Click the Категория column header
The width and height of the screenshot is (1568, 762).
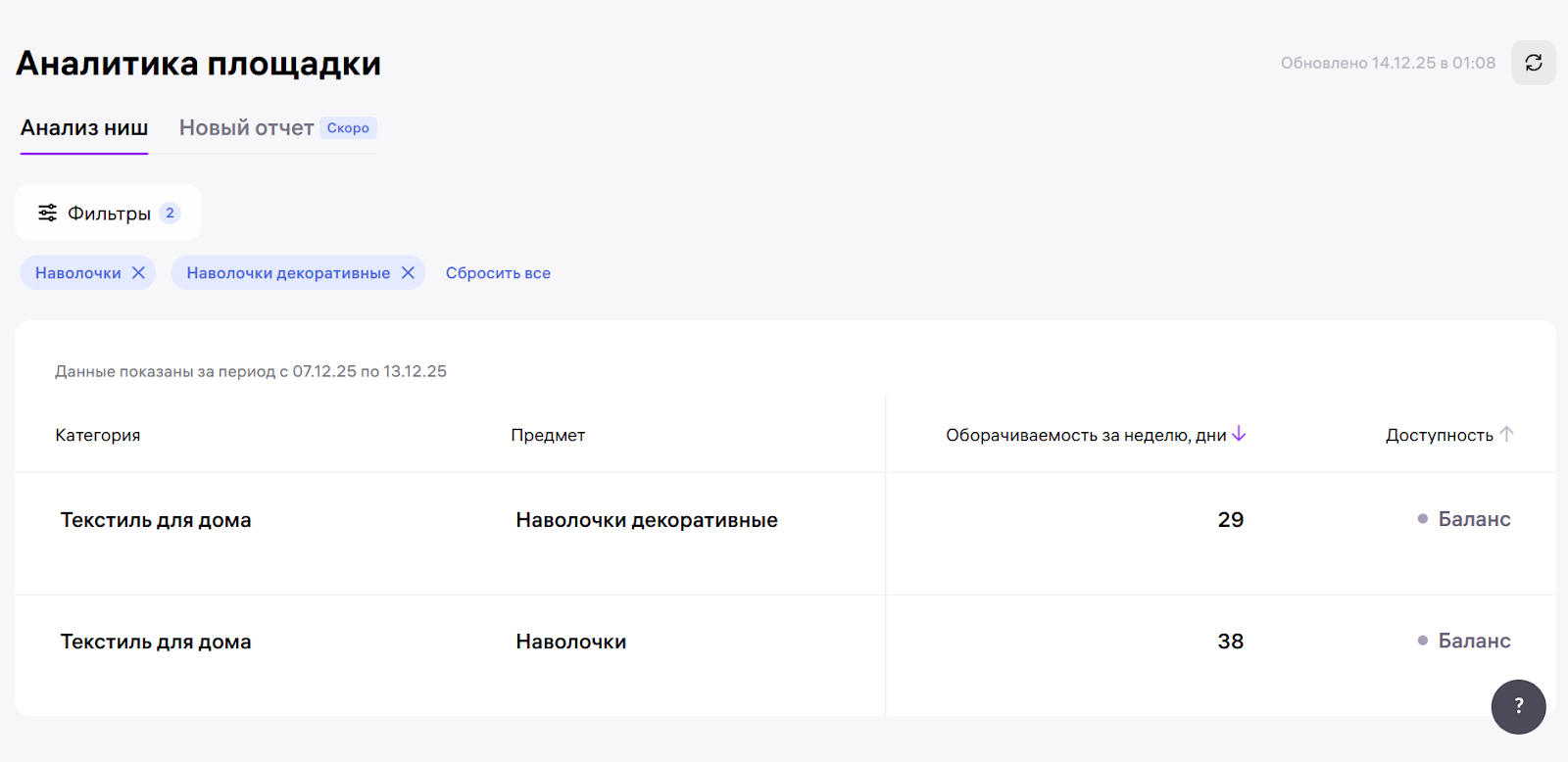pos(98,435)
